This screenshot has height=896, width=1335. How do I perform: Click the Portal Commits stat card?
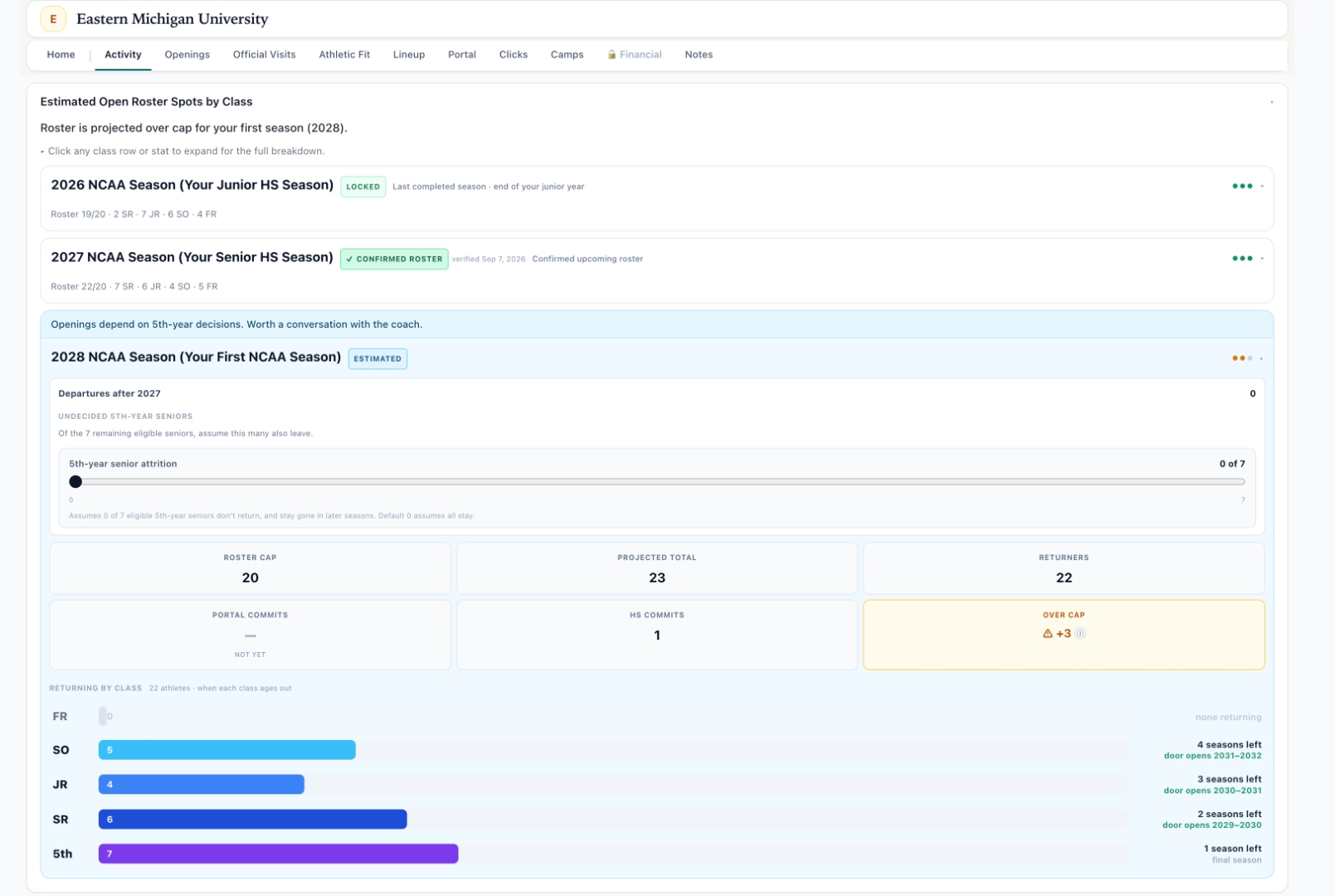(x=250, y=635)
